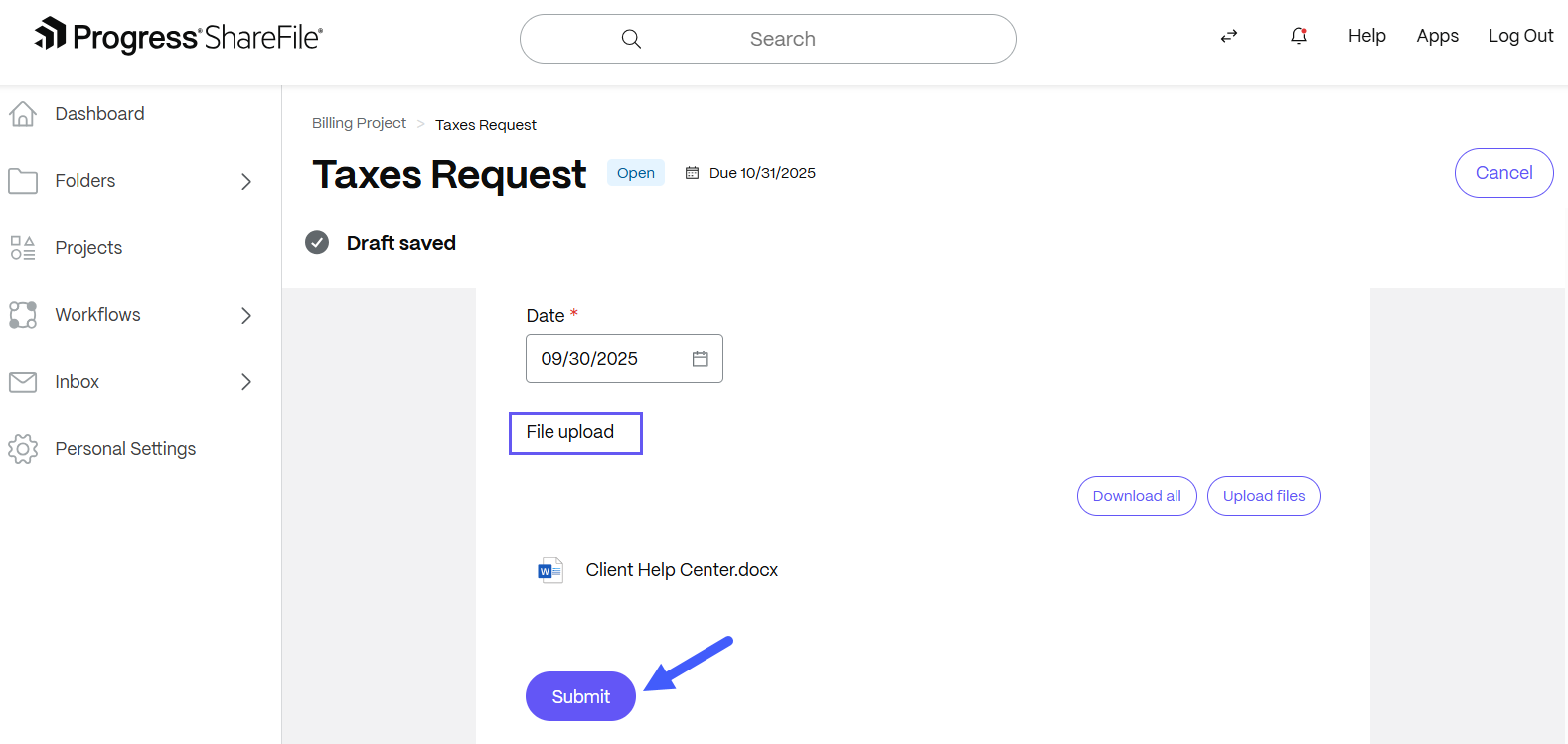Cancel the Taxes Request form

click(1503, 173)
